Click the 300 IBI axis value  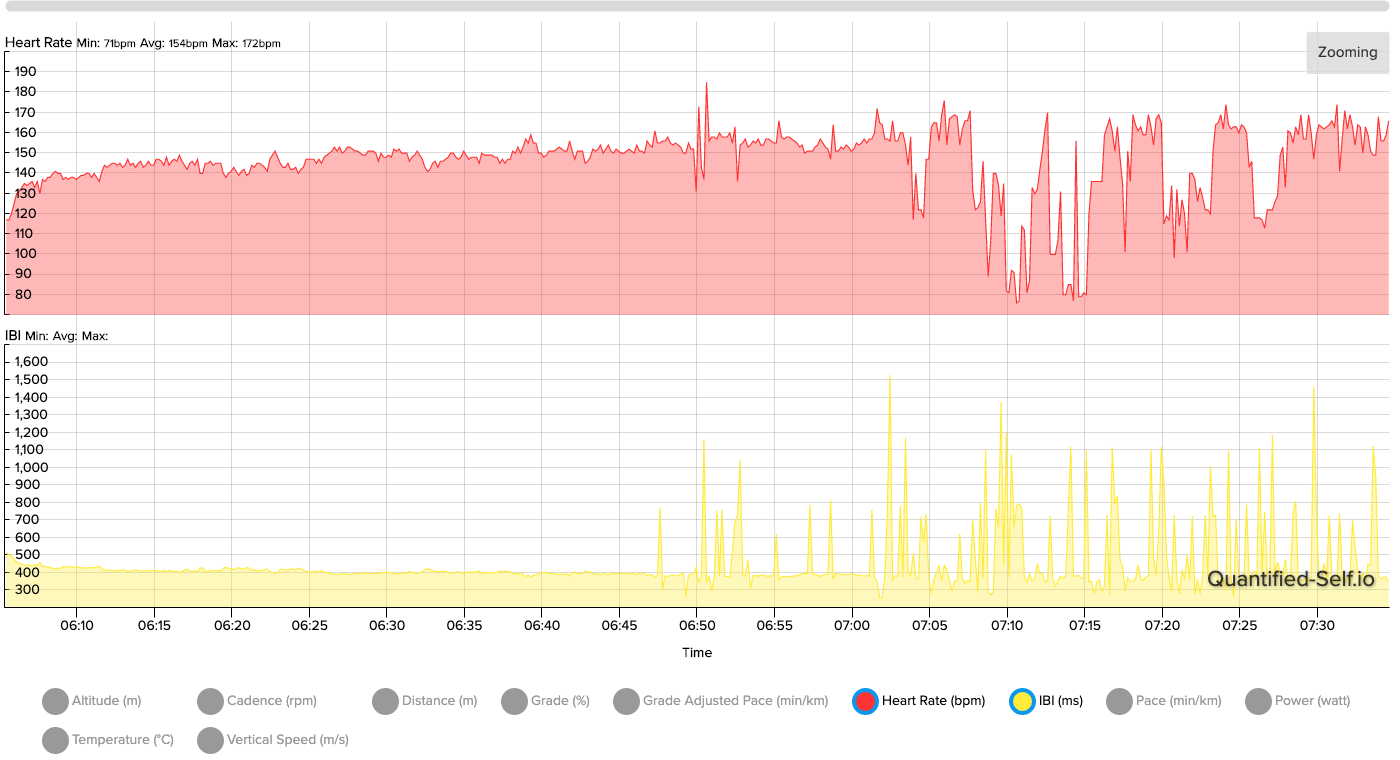click(x=27, y=590)
